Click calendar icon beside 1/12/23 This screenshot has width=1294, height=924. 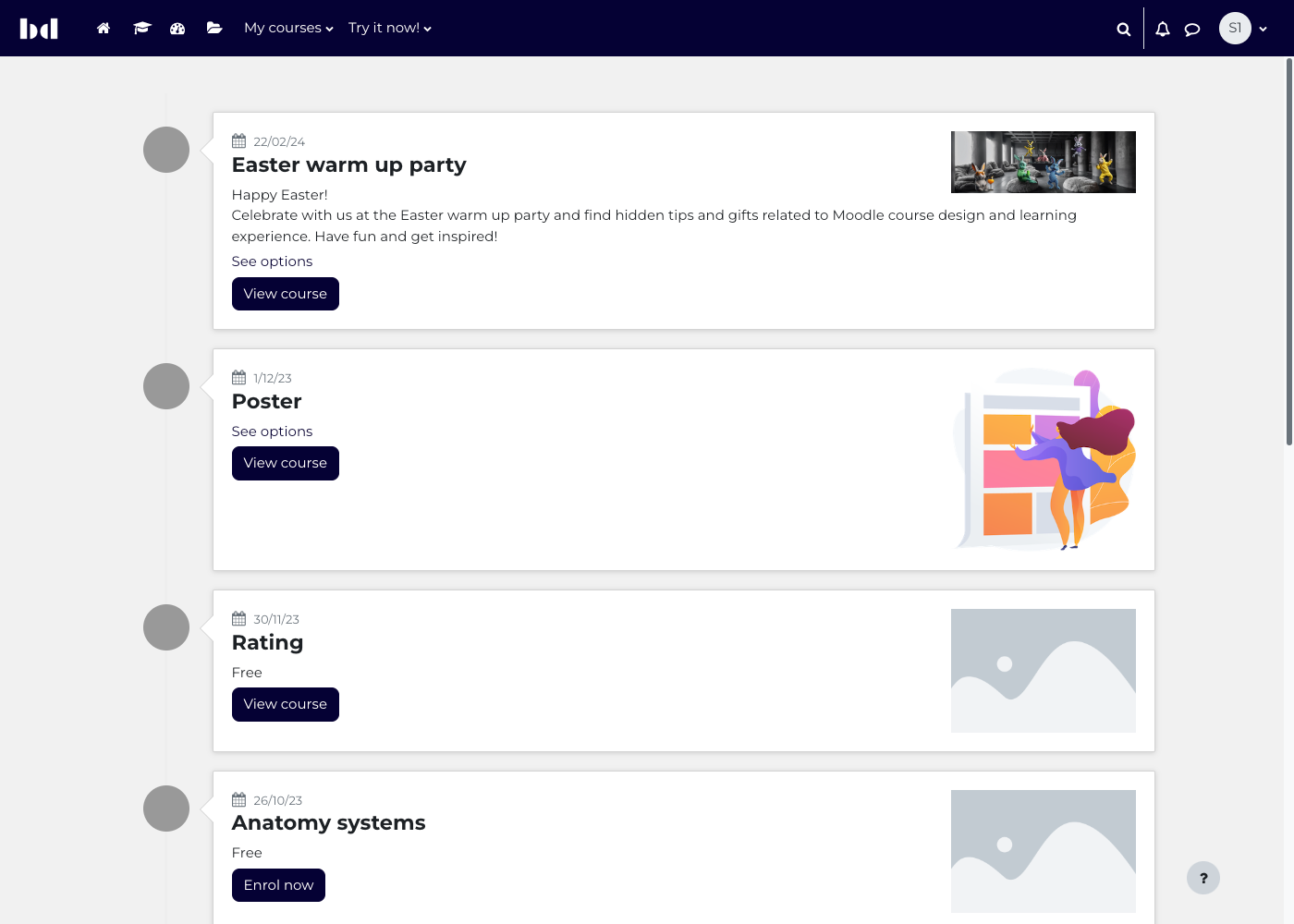239,378
